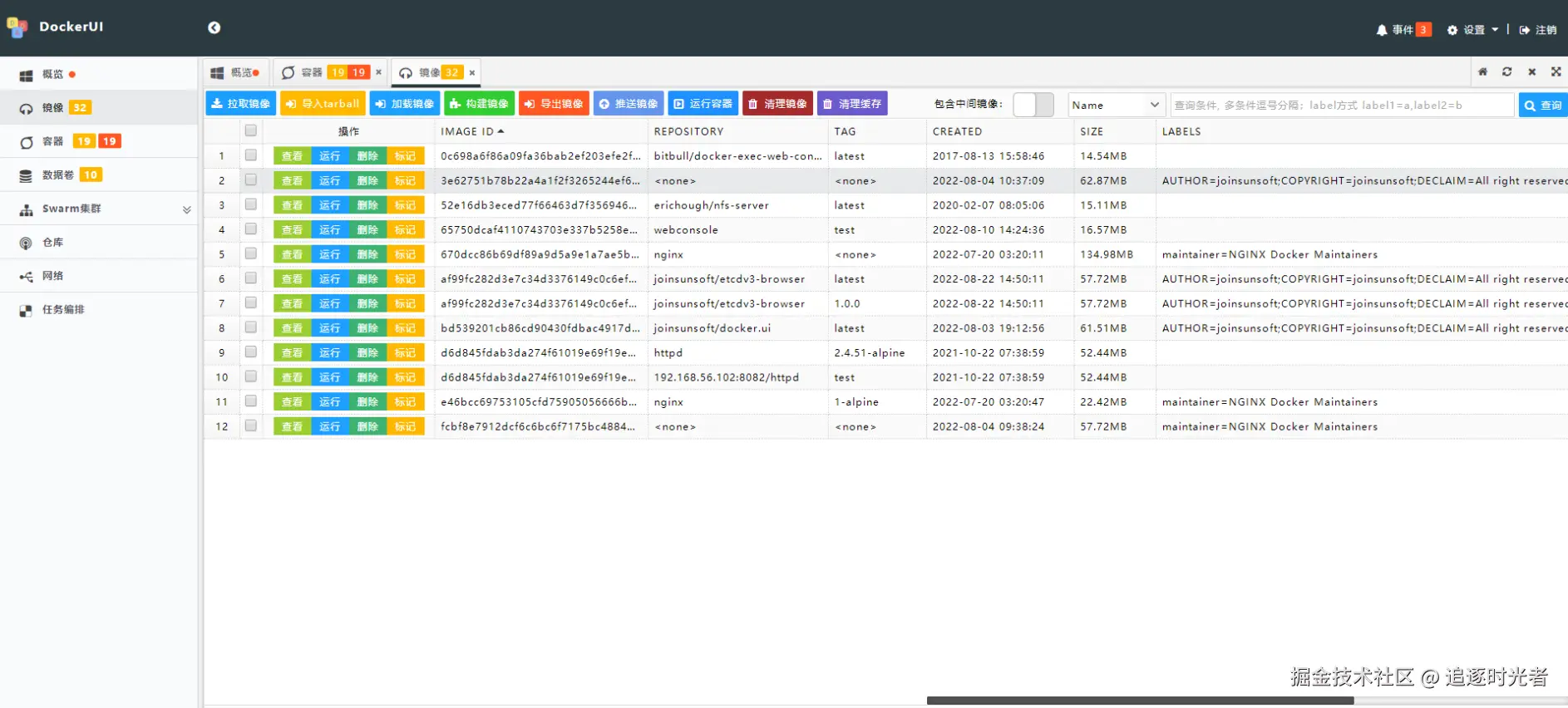Viewport: 1568px width, 708px height.
Task: Select the joinsunsoft/docker.ui repository cell
Action: (737, 328)
